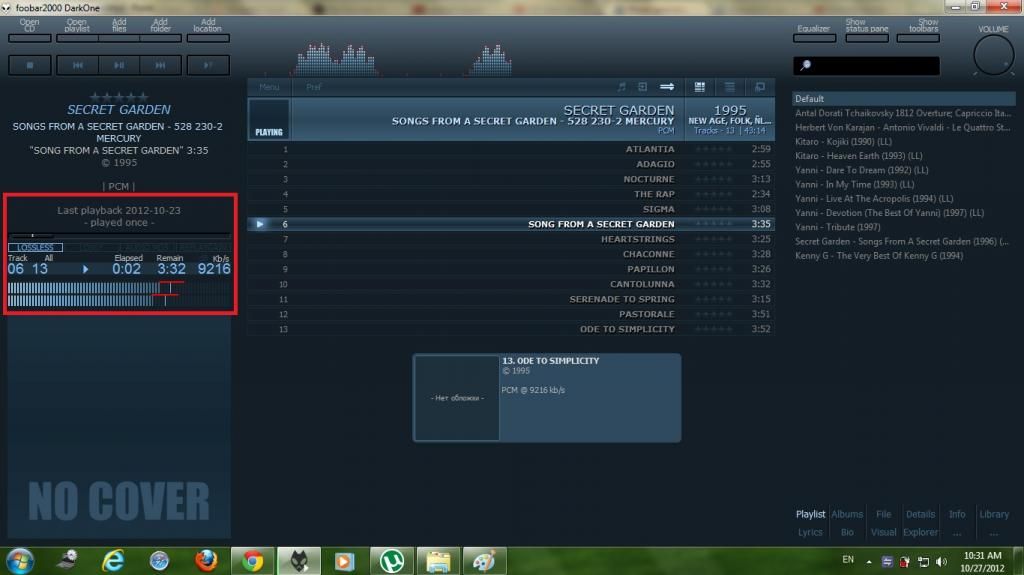The height and width of the screenshot is (575, 1024).
Task: Click the overlapping windows icon in playlist toolbar
Action: pos(760,87)
